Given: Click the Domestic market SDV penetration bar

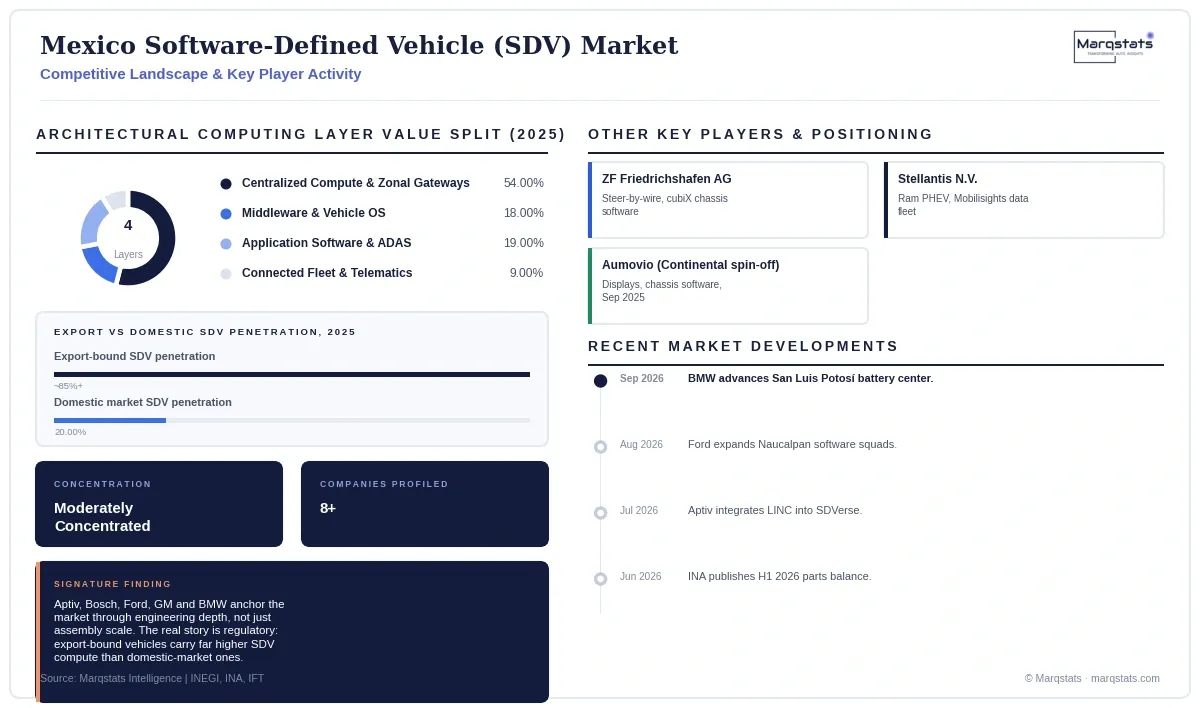Looking at the screenshot, I should pyautogui.click(x=292, y=420).
